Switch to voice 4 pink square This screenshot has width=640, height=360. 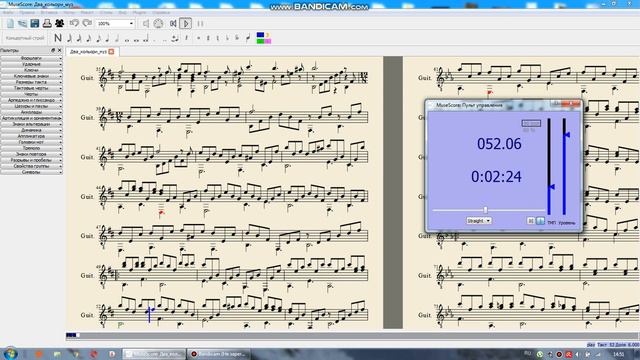[268, 41]
